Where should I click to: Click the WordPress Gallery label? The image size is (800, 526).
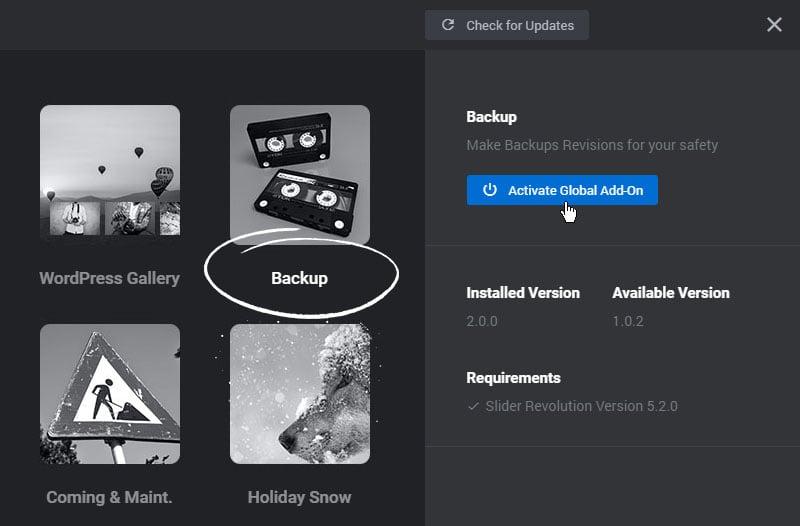[x=110, y=278]
